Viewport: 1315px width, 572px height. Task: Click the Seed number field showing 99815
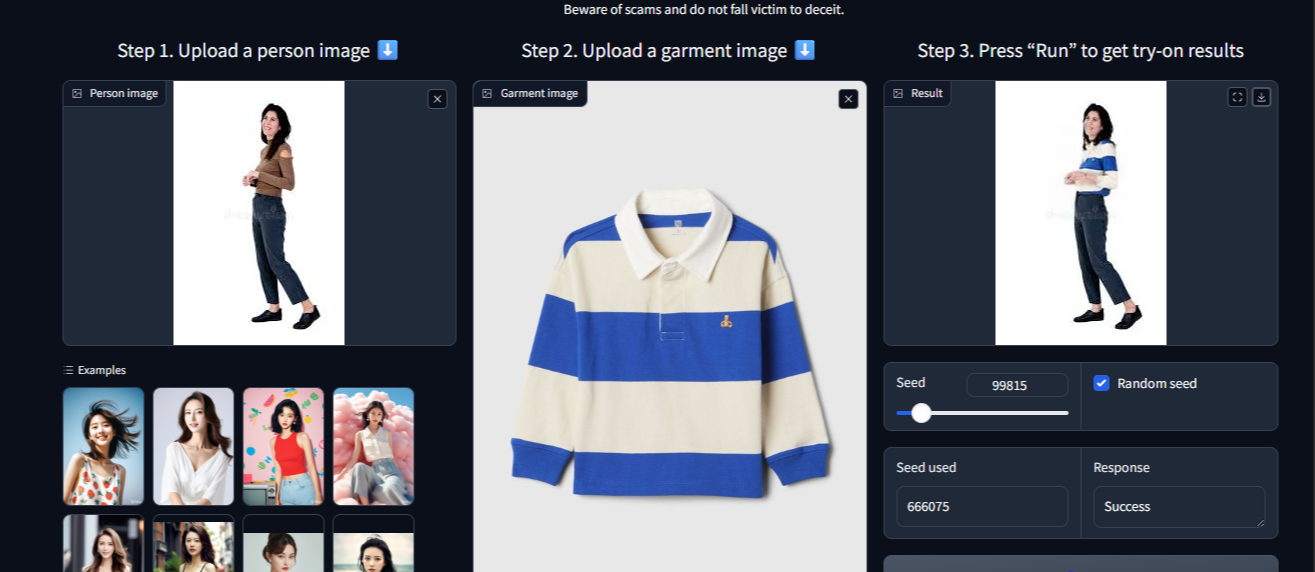1017,385
